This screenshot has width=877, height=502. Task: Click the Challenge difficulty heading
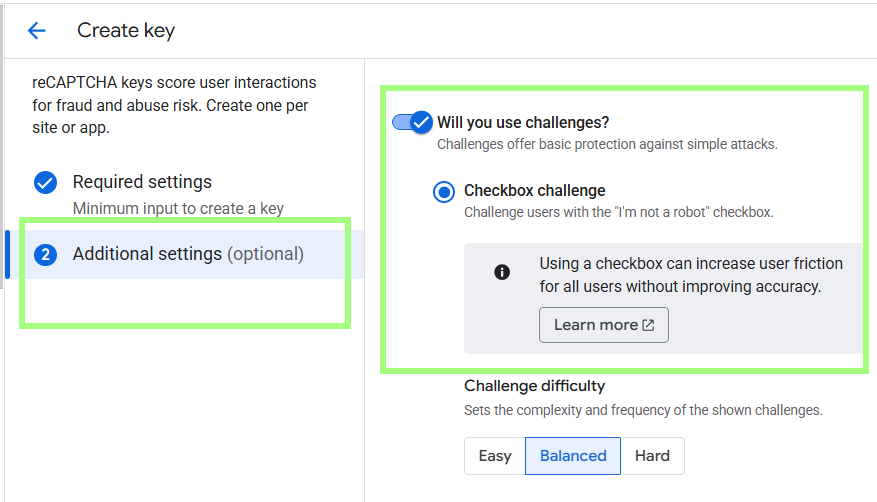[x=535, y=386]
